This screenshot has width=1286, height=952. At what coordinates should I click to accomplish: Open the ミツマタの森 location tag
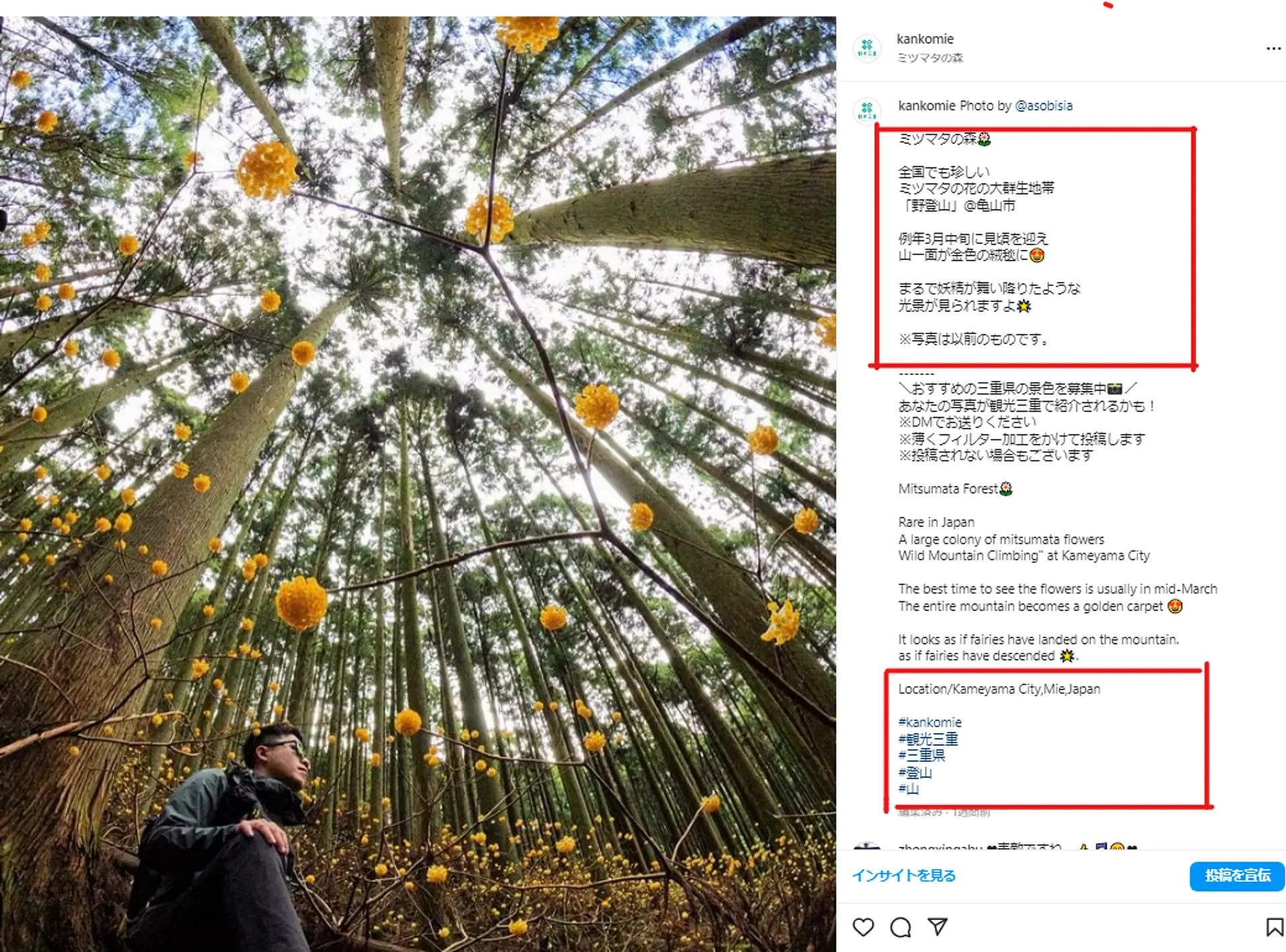coord(930,58)
